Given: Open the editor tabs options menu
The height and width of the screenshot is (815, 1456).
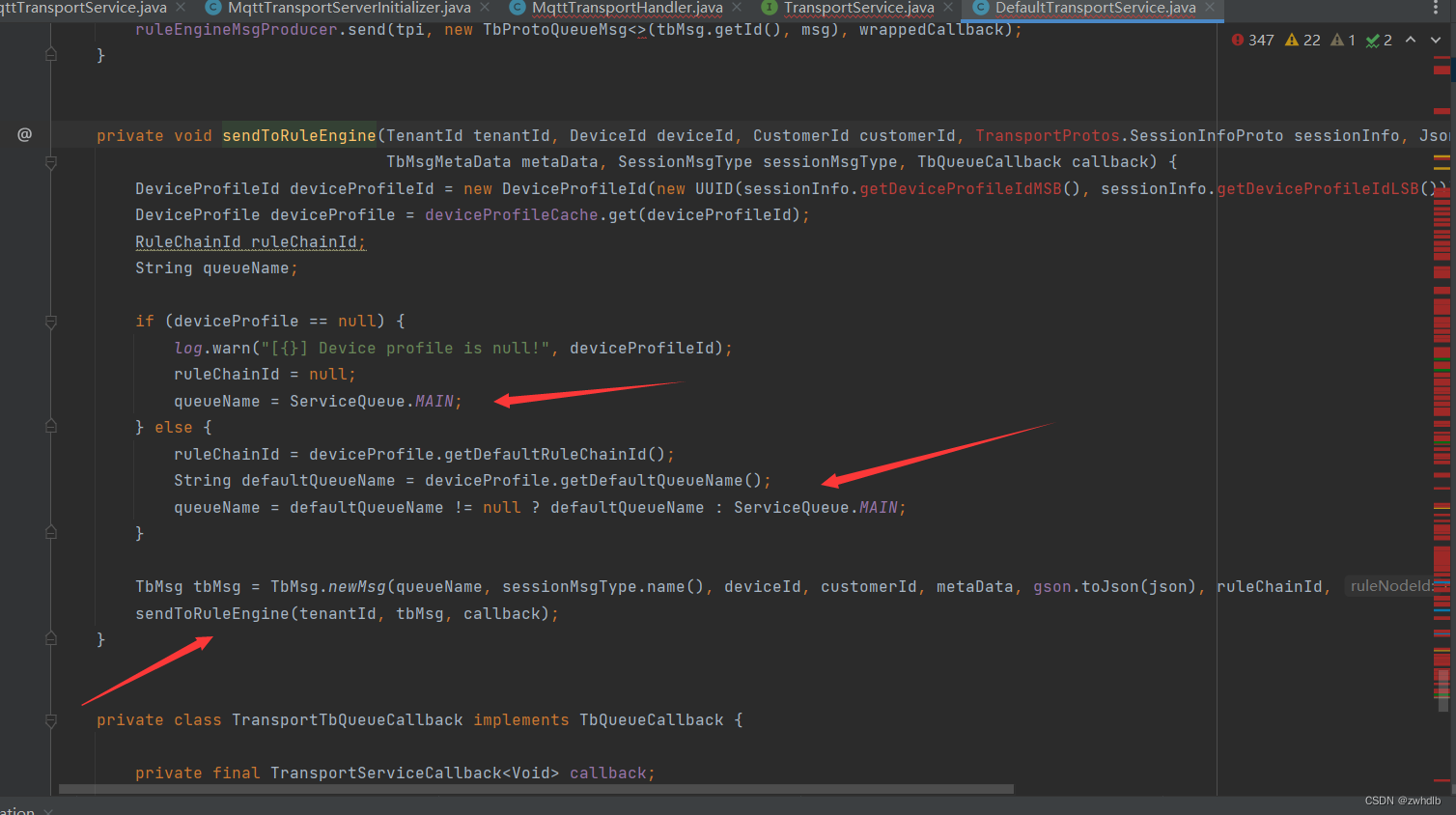Looking at the screenshot, I should 1436,8.
